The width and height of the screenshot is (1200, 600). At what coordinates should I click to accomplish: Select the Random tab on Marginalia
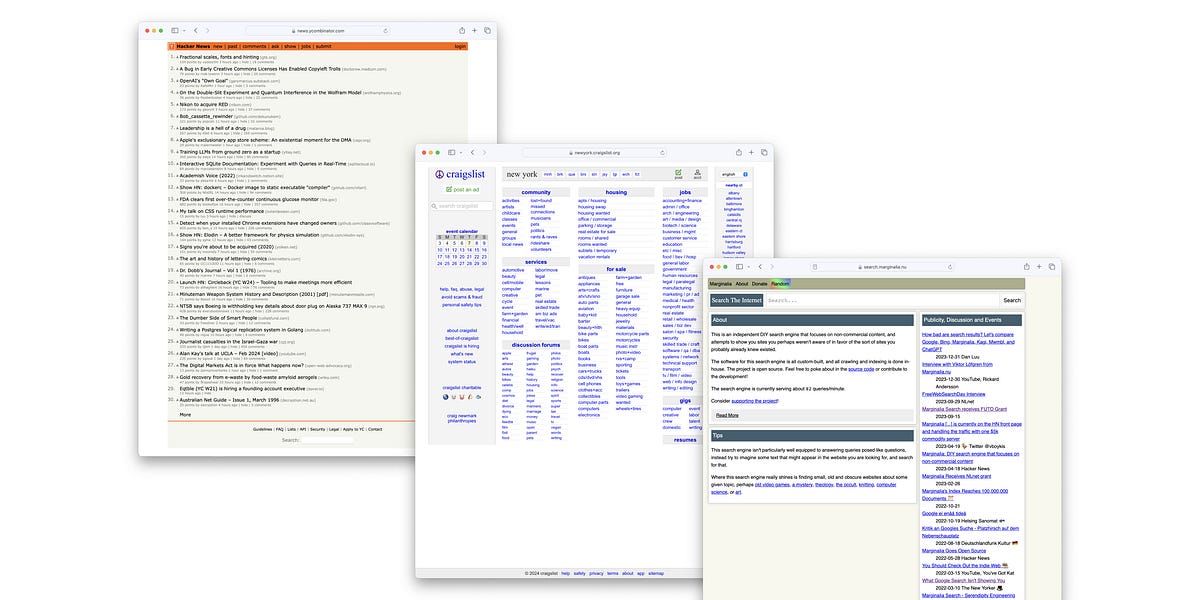(780, 284)
